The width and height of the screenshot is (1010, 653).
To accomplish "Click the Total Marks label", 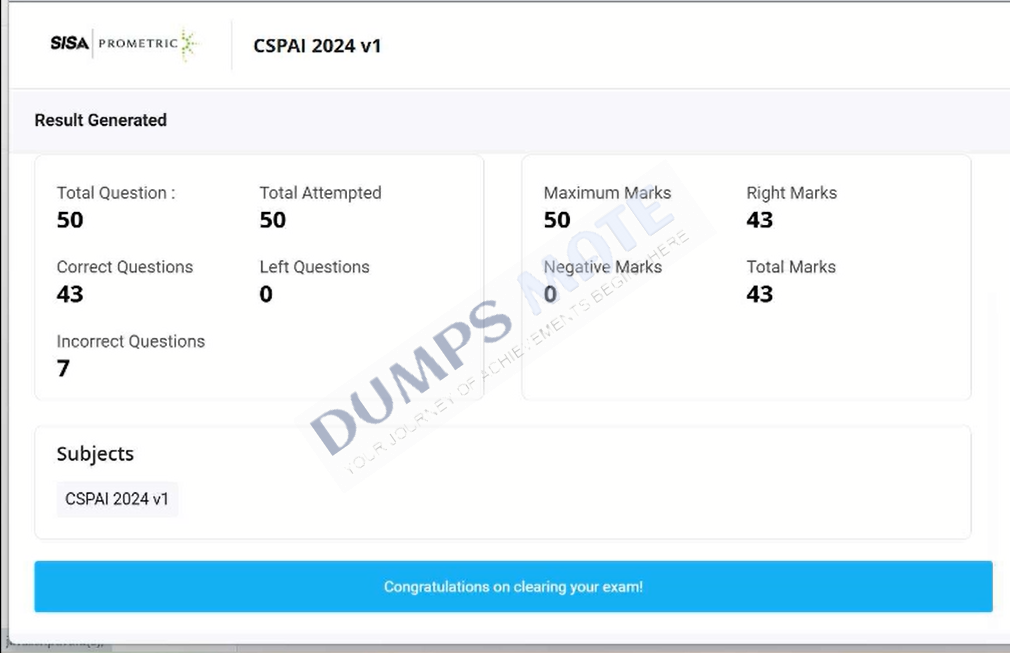I will click(x=791, y=267).
